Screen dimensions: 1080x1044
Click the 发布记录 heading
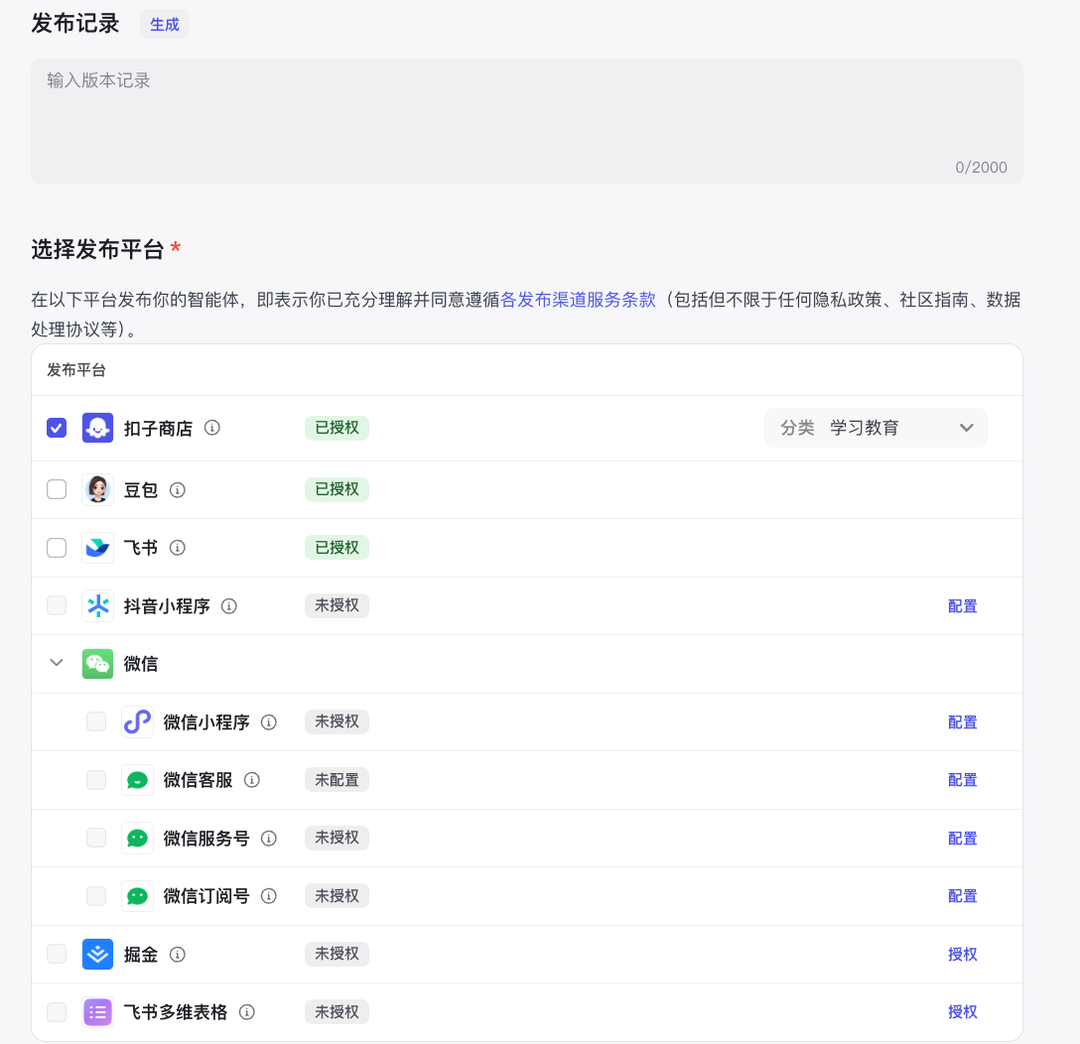[x=75, y=23]
